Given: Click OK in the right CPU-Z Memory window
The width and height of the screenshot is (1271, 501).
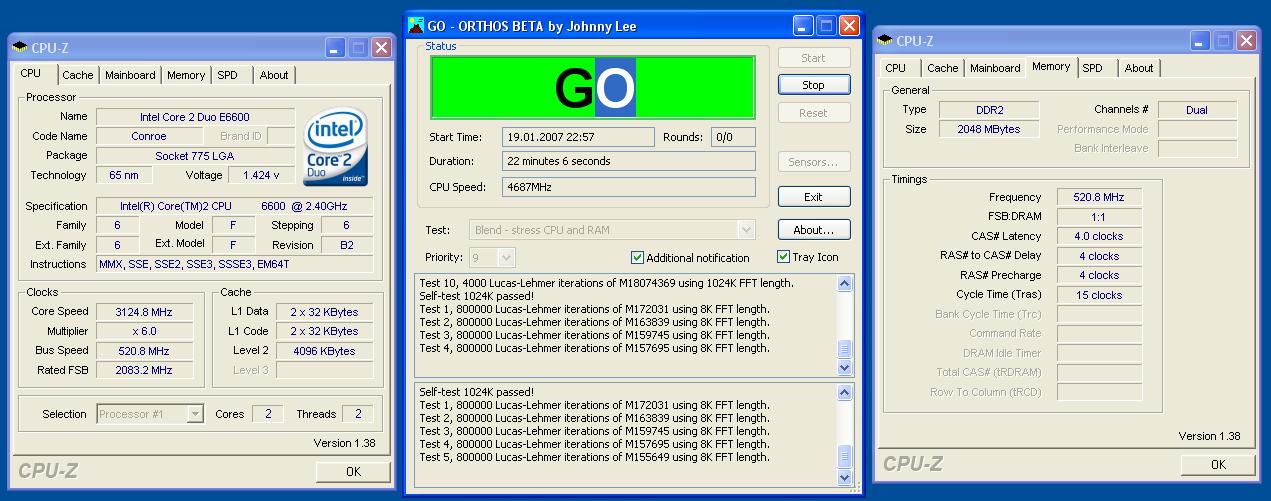Looking at the screenshot, I should coord(1218,464).
